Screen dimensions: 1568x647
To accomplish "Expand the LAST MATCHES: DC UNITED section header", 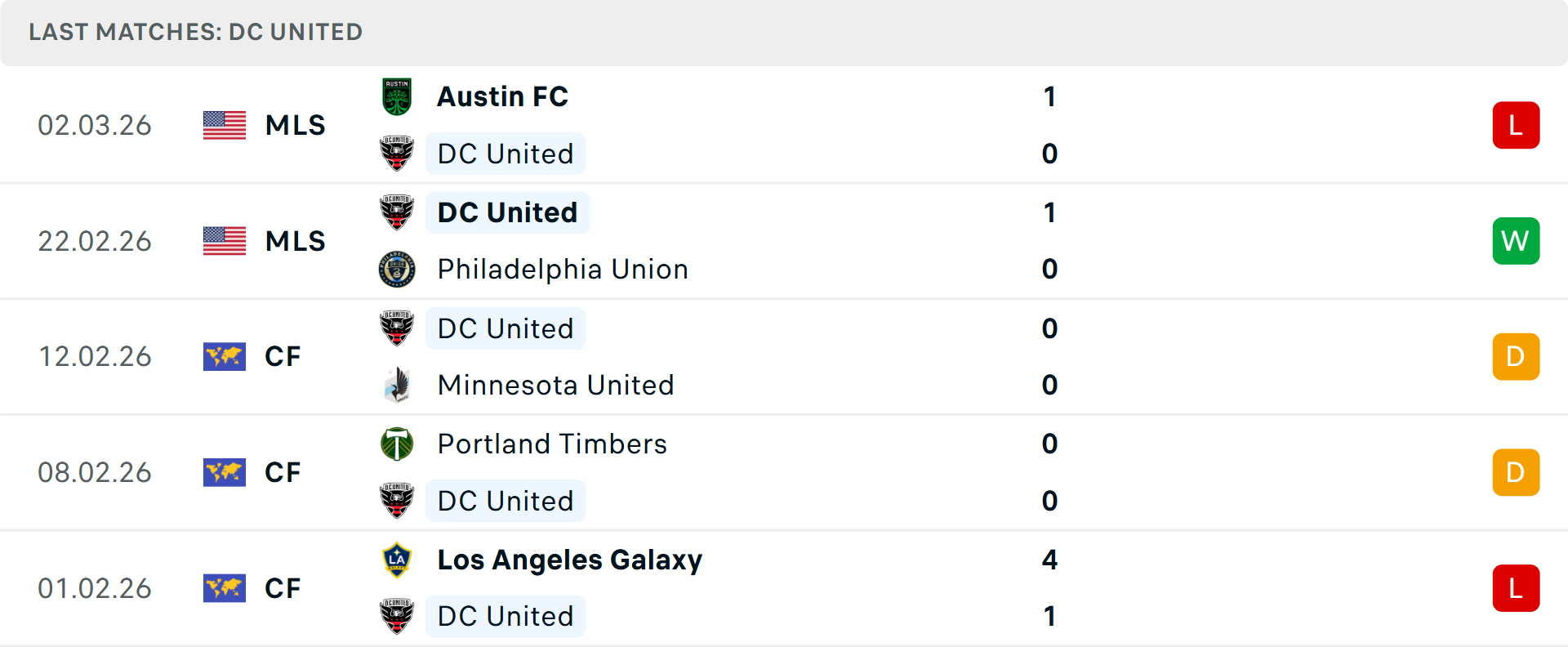I will click(x=194, y=33).
